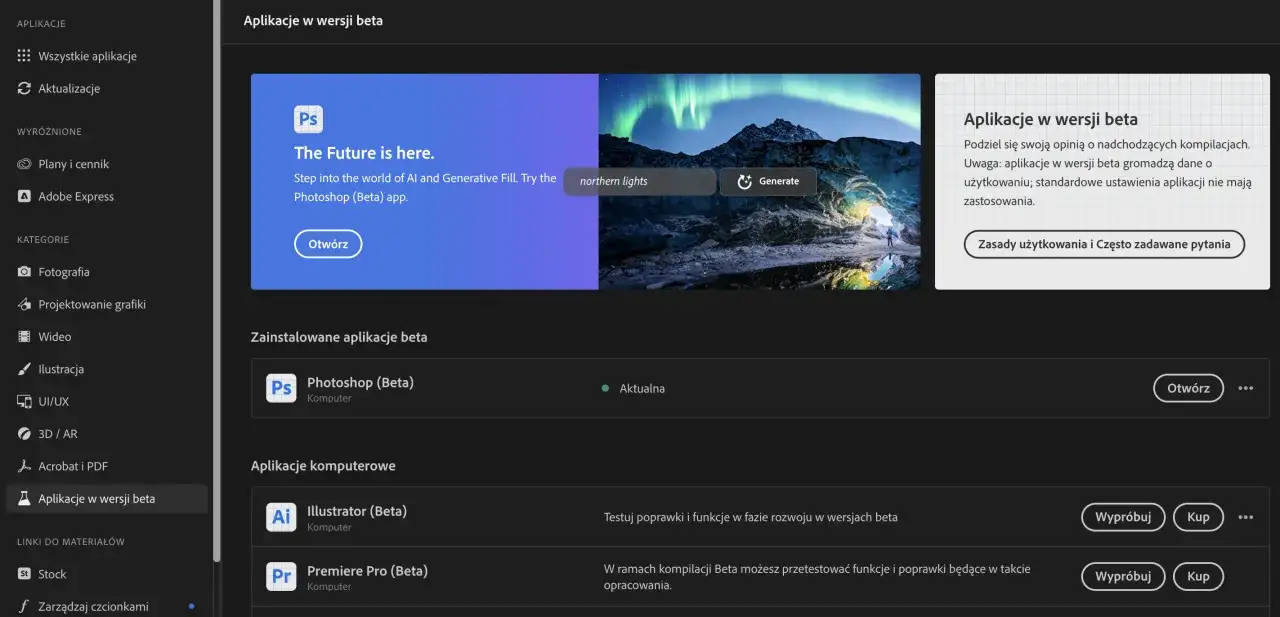Screen dimensions: 1280x617
Task: Select Aplikacje w wersji beta sidebar item
Action: [97, 499]
